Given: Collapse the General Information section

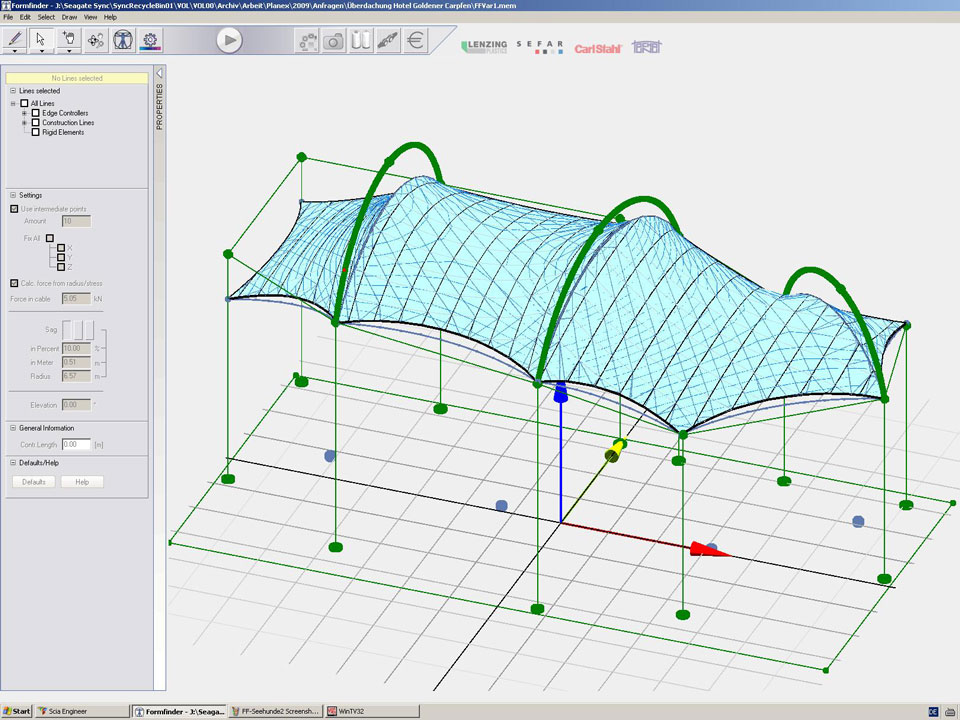Looking at the screenshot, I should pyautogui.click(x=12, y=428).
